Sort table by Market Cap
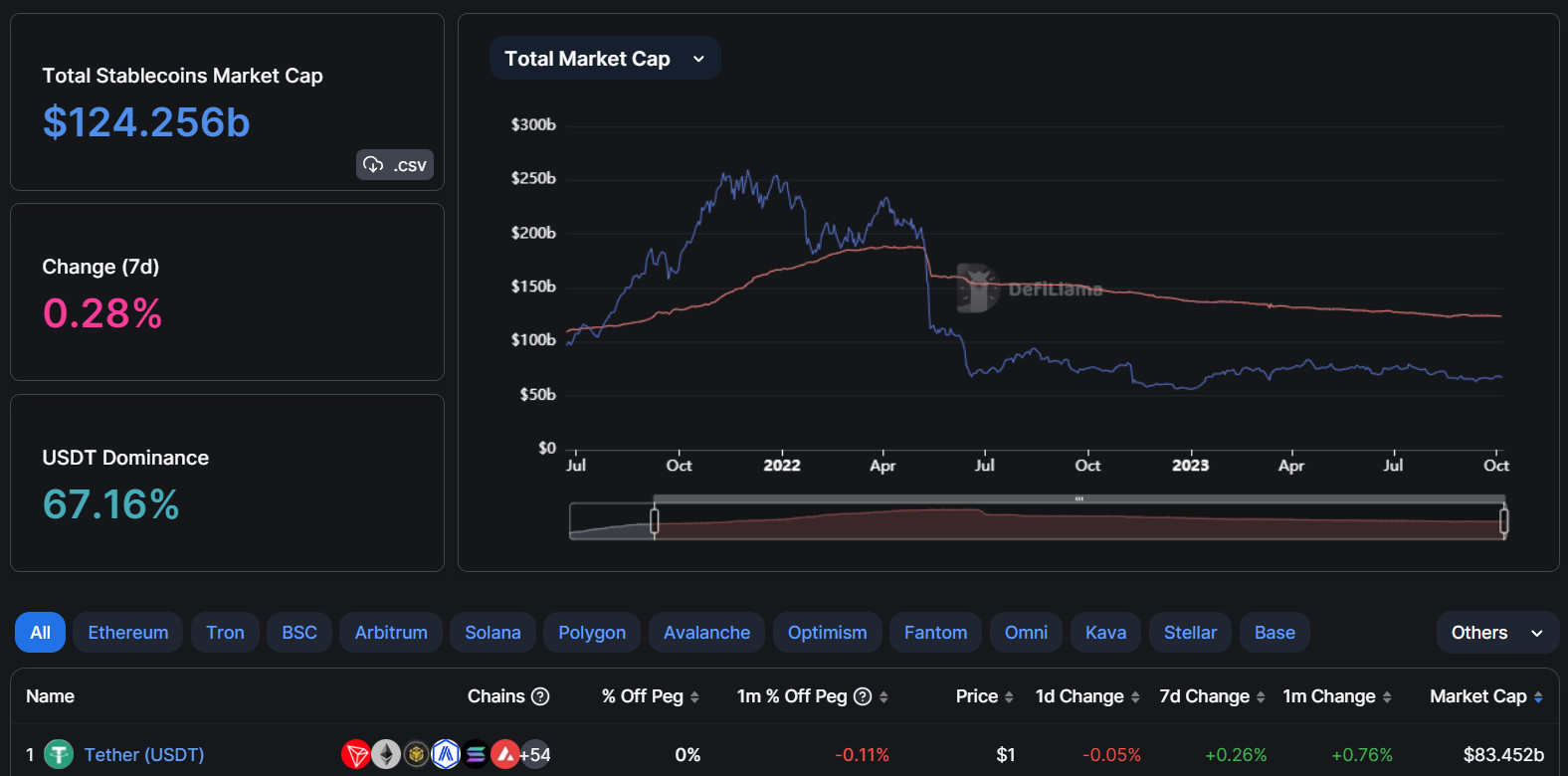 (1538, 697)
